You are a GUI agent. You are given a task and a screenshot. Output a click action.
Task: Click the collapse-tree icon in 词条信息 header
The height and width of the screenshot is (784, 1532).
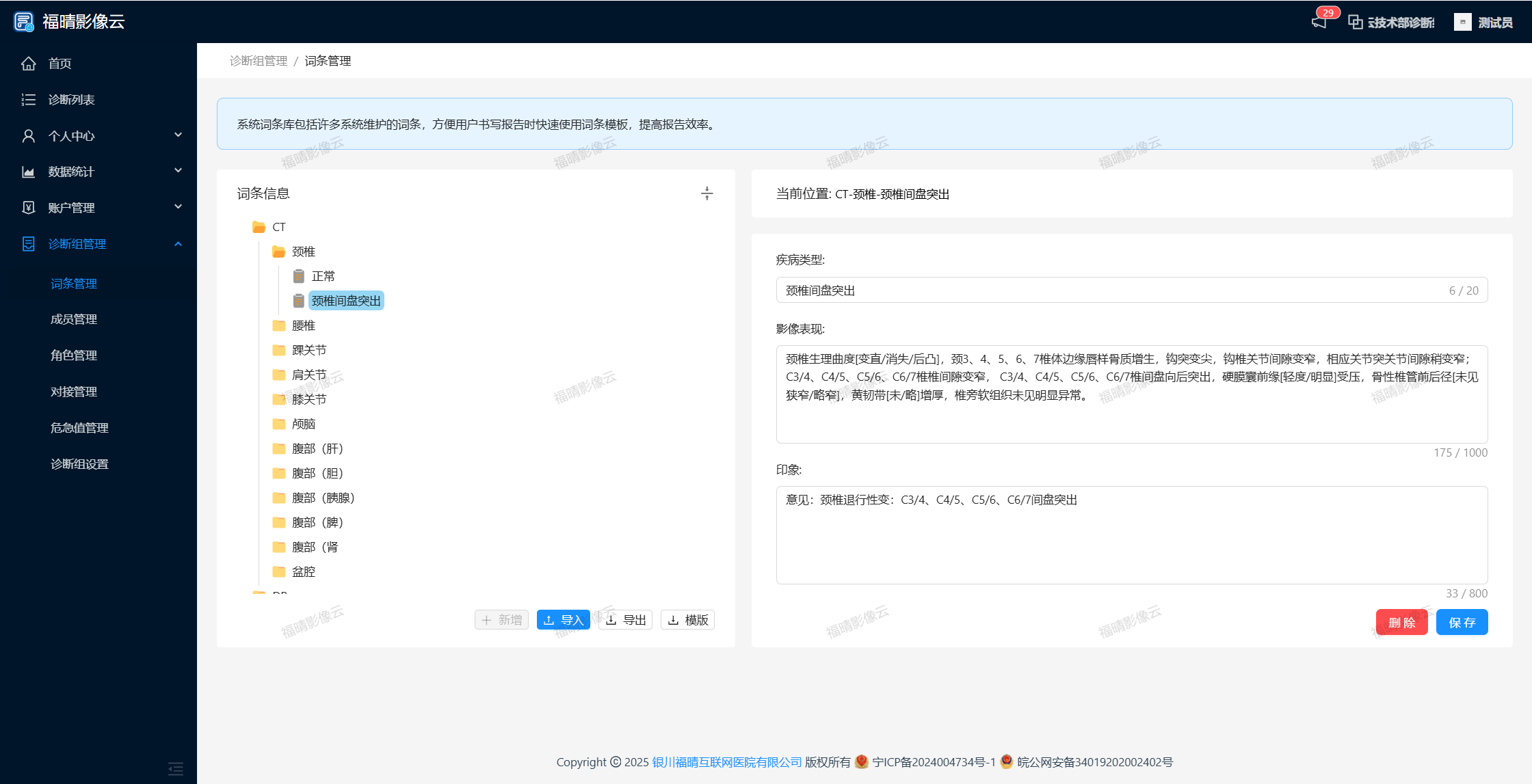pyautogui.click(x=706, y=193)
